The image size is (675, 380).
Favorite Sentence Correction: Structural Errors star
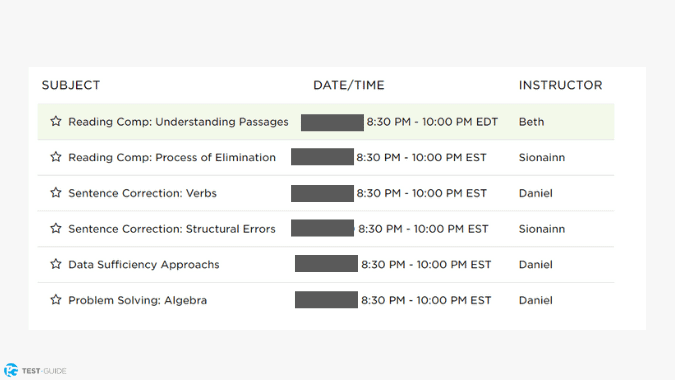point(56,229)
